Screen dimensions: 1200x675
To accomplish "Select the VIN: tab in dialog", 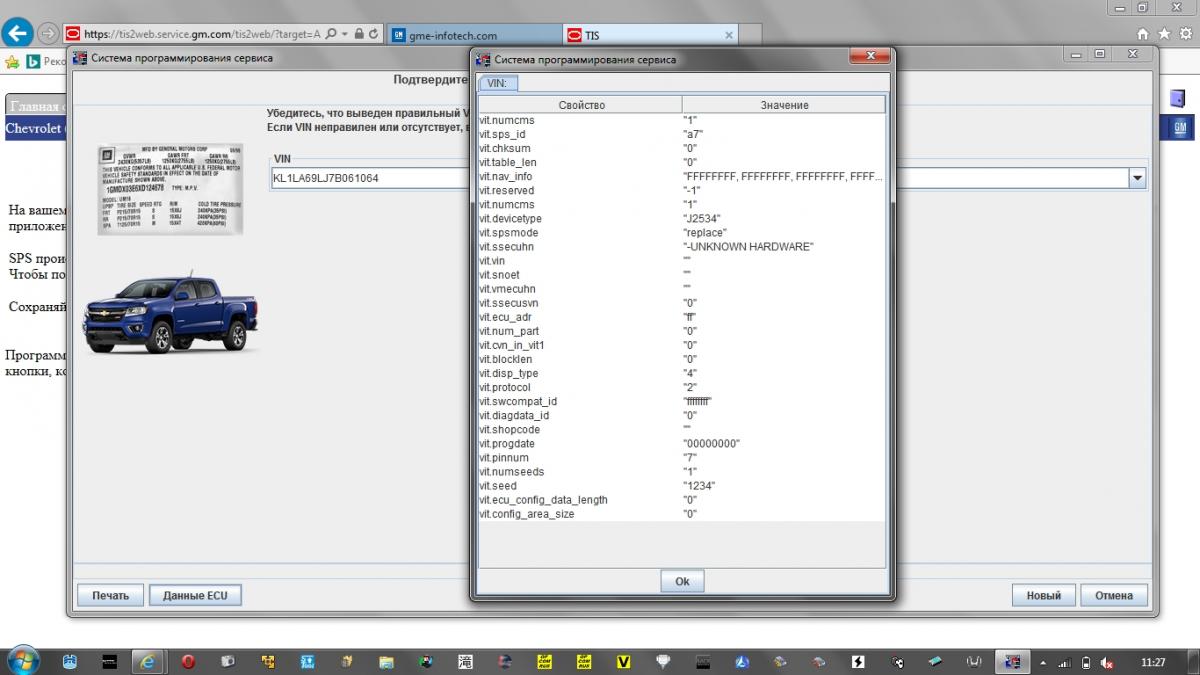I will (x=498, y=83).
